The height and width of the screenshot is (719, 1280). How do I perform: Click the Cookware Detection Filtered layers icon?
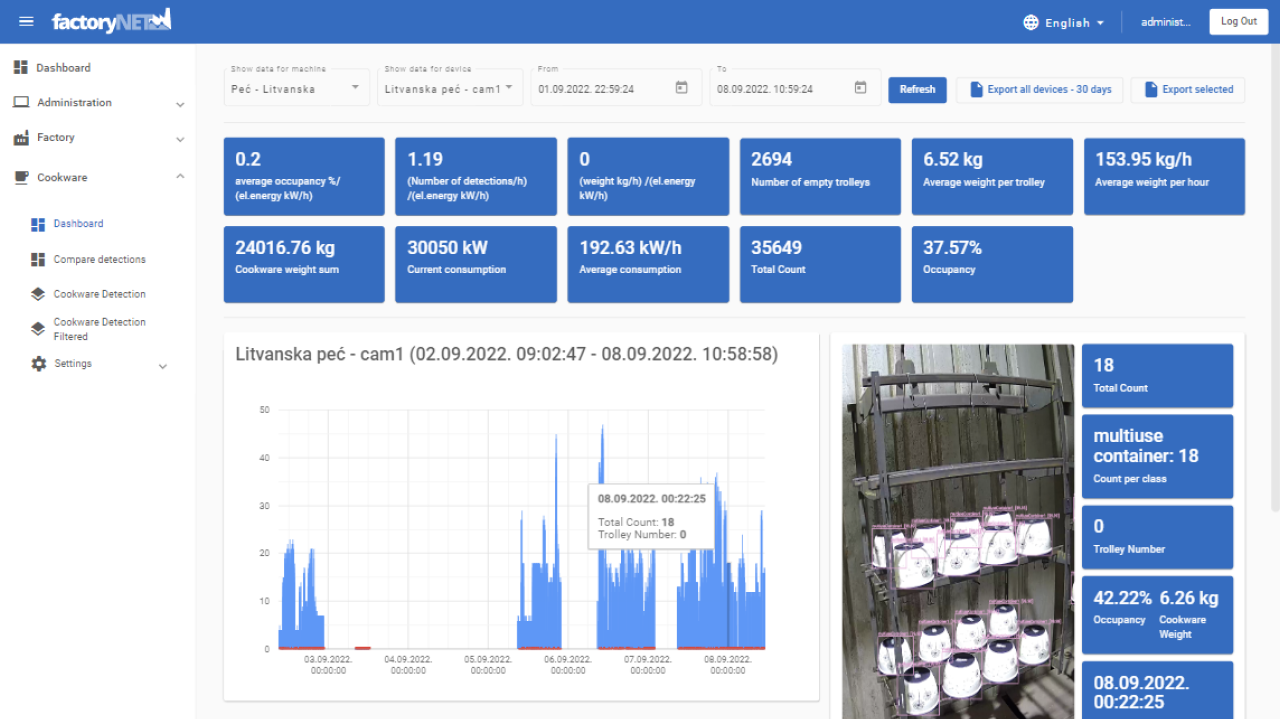pyautogui.click(x=38, y=329)
